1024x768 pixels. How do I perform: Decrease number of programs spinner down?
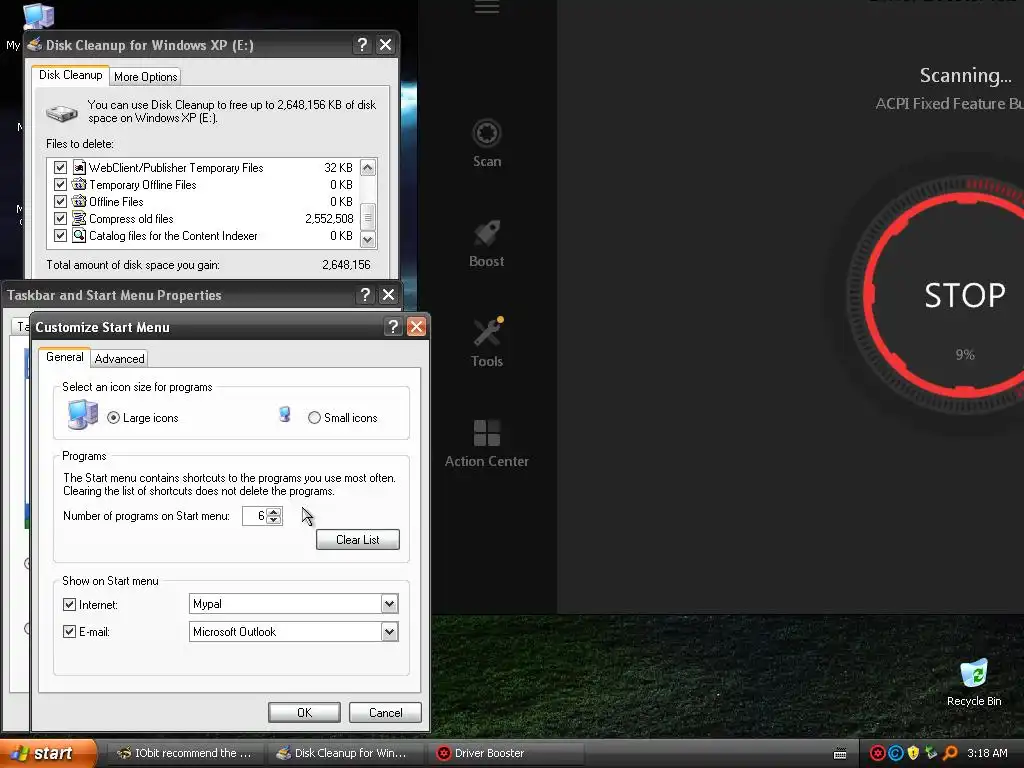click(274, 520)
